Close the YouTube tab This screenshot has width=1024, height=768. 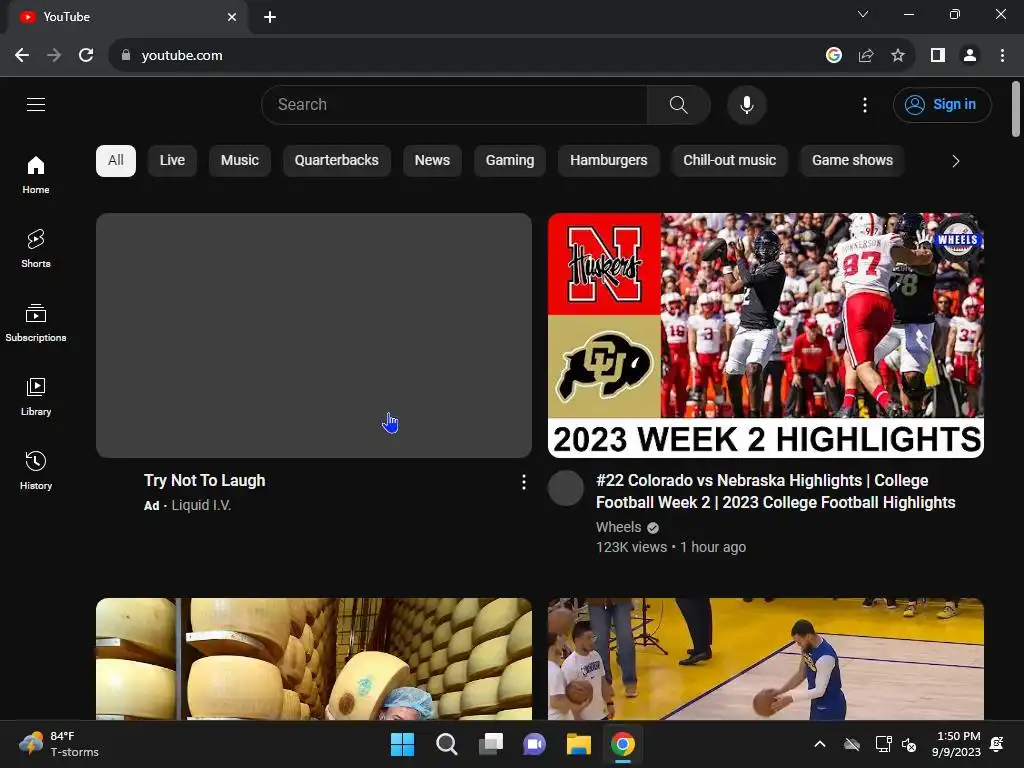tap(232, 17)
